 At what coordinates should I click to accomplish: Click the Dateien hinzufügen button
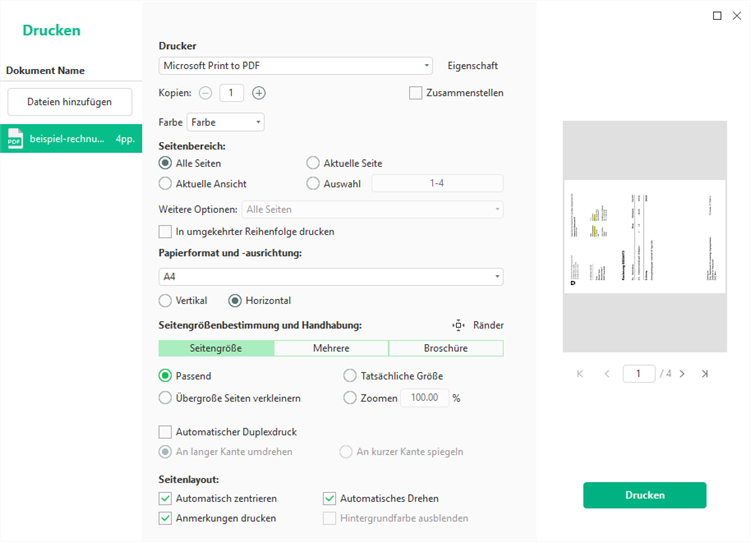pyautogui.click(x=70, y=102)
